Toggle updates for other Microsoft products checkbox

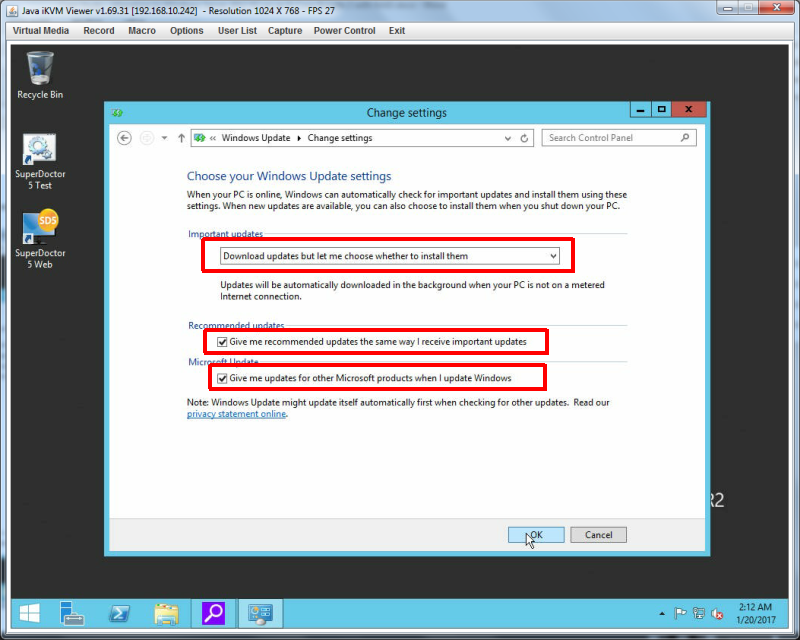222,378
